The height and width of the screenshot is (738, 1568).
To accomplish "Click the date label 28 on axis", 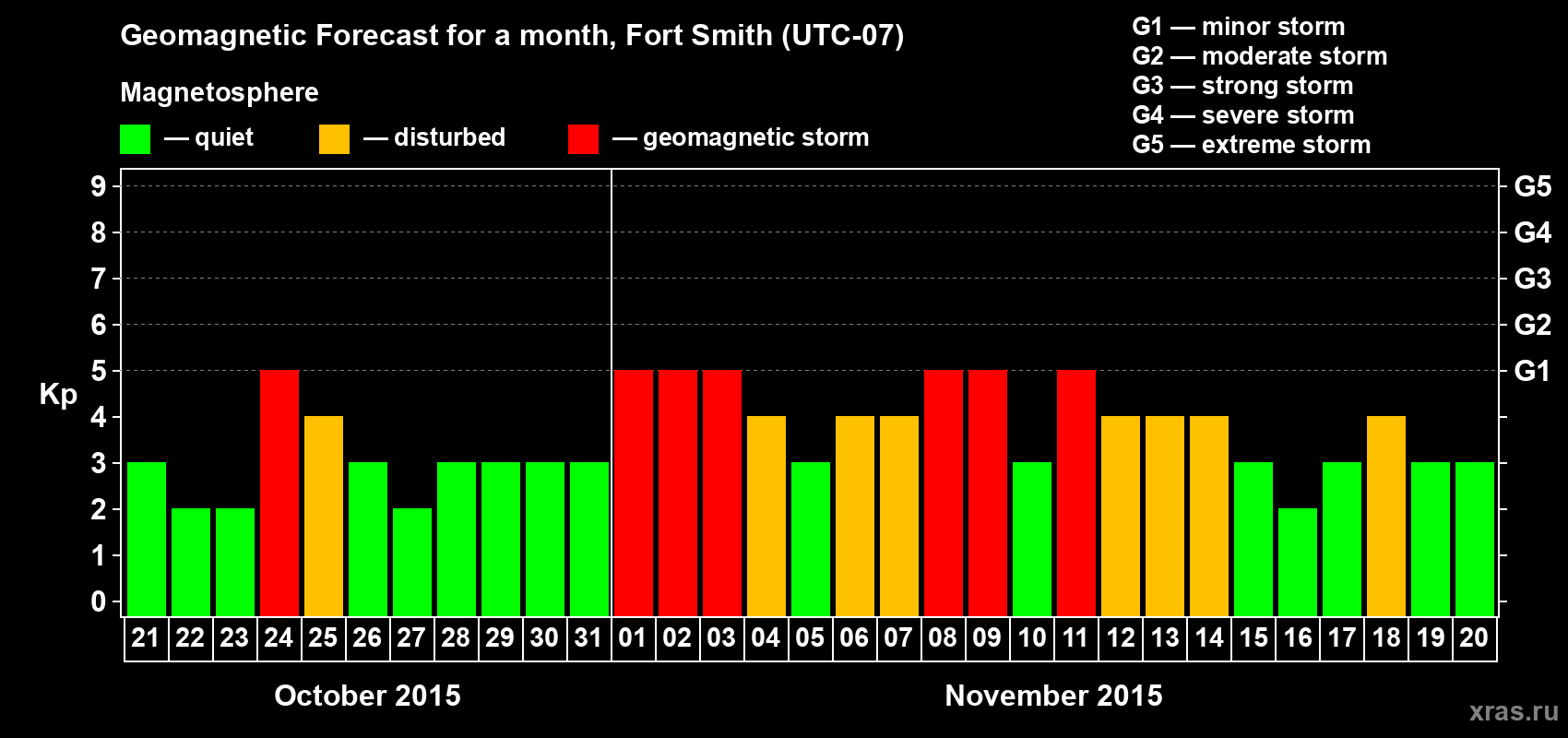I will click(x=456, y=637).
